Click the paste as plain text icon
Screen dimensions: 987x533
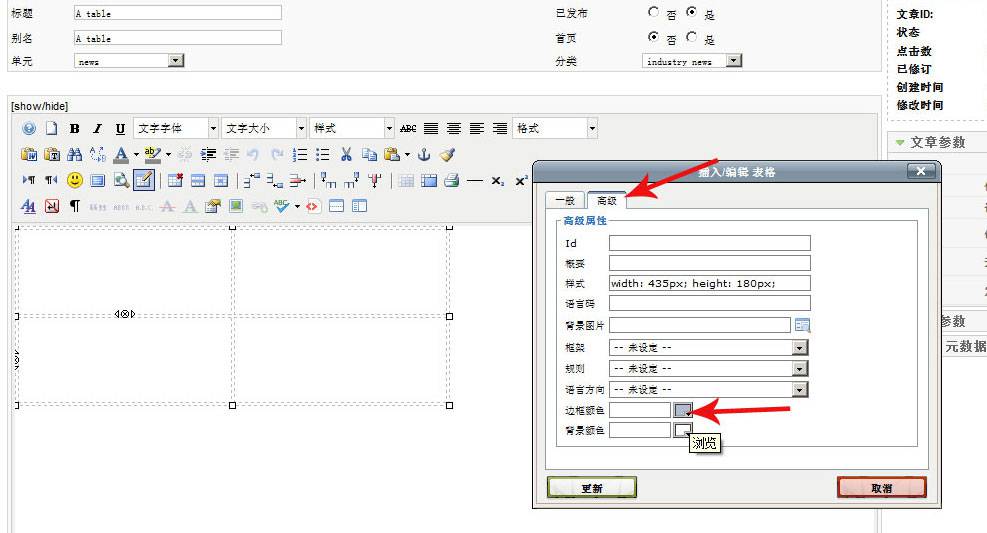coord(52,154)
